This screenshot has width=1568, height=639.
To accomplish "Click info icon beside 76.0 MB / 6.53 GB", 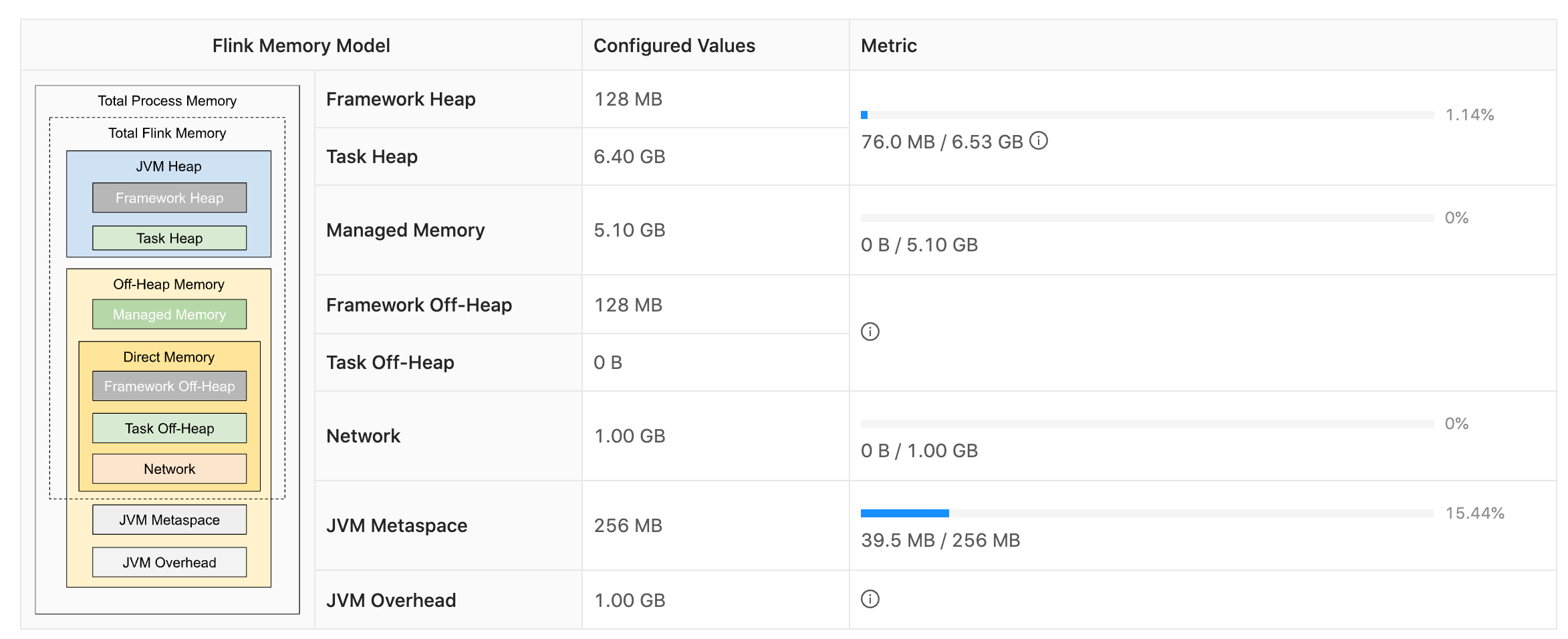I will pos(1038,140).
